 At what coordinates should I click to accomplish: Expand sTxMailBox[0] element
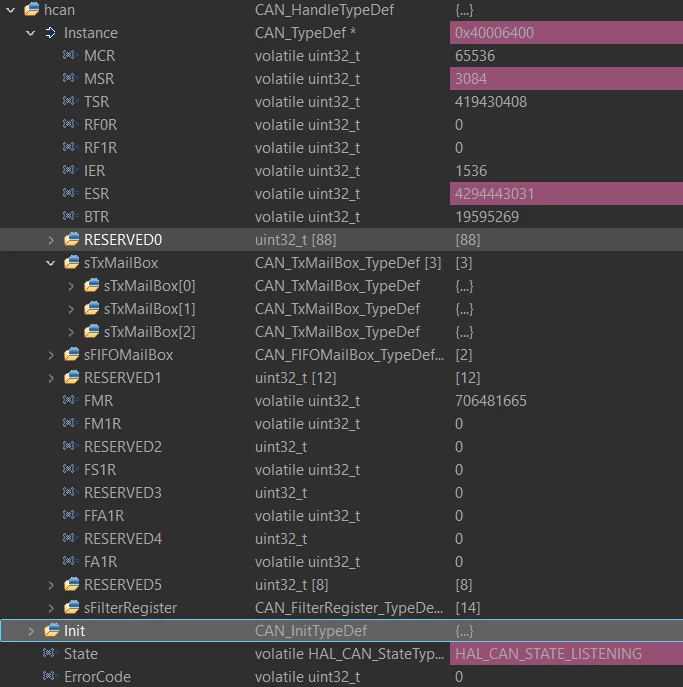tap(71, 286)
